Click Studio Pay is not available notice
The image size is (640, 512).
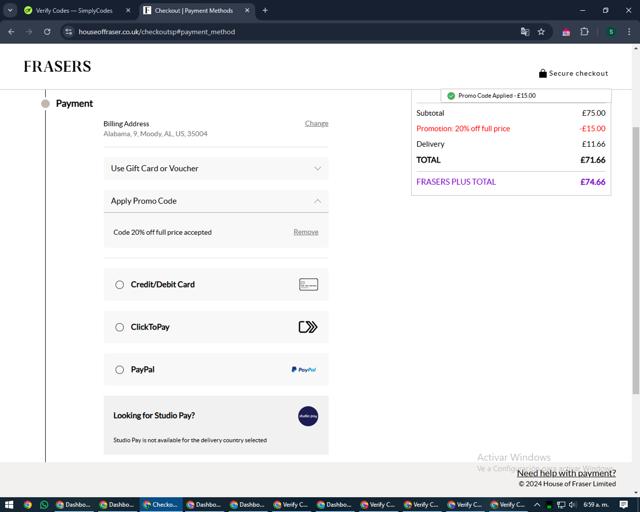[x=190, y=440]
